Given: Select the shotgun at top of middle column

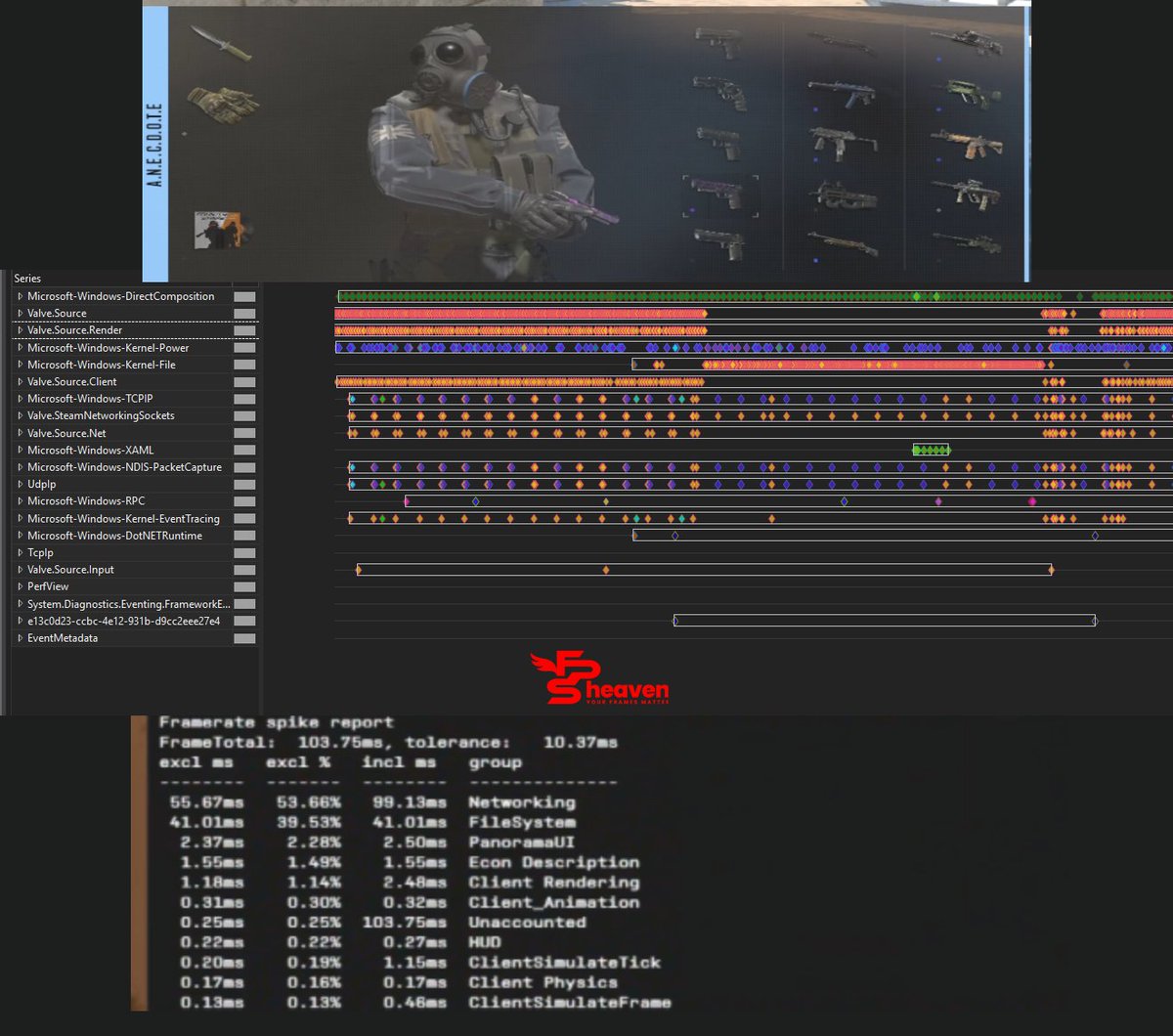Looking at the screenshot, I should click(x=841, y=43).
